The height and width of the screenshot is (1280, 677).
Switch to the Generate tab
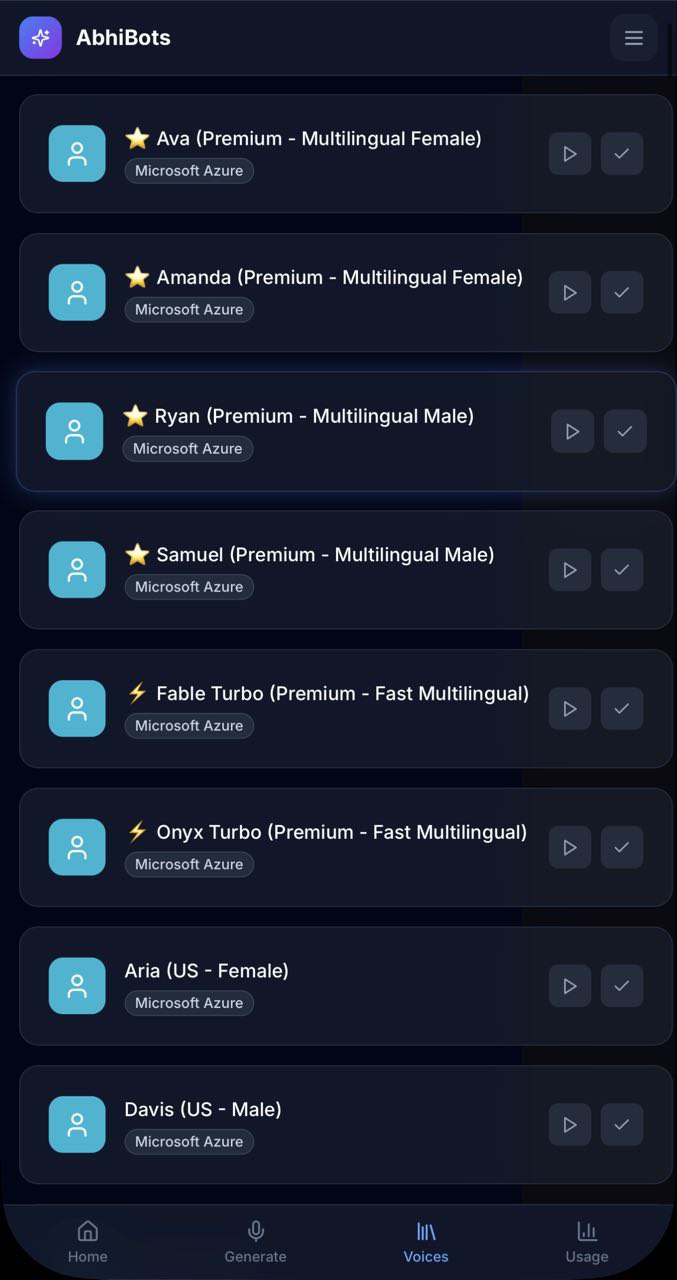pyautogui.click(x=255, y=1240)
